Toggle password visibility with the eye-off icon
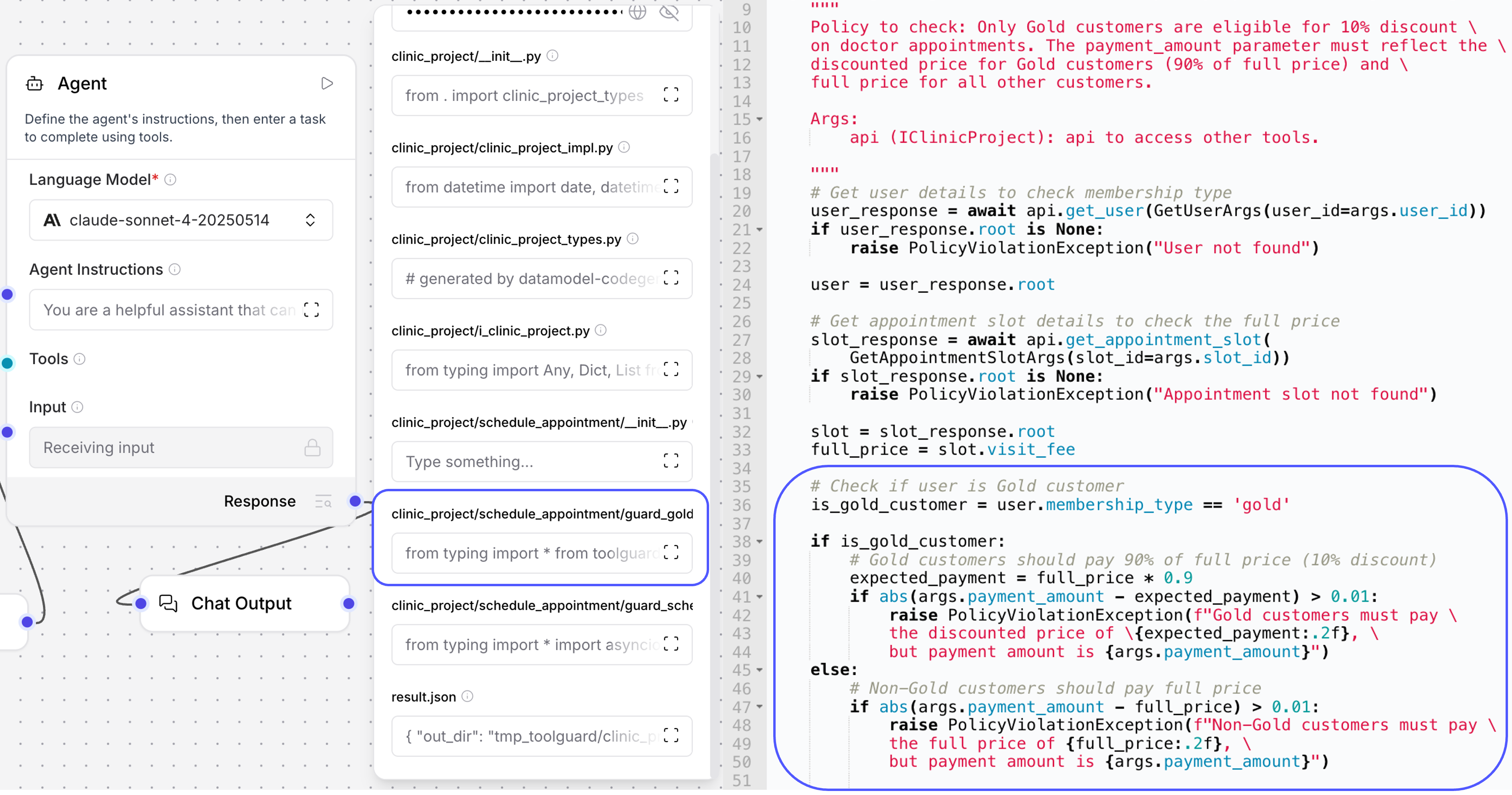Screen dimensions: 1512x795 pyautogui.click(x=669, y=12)
